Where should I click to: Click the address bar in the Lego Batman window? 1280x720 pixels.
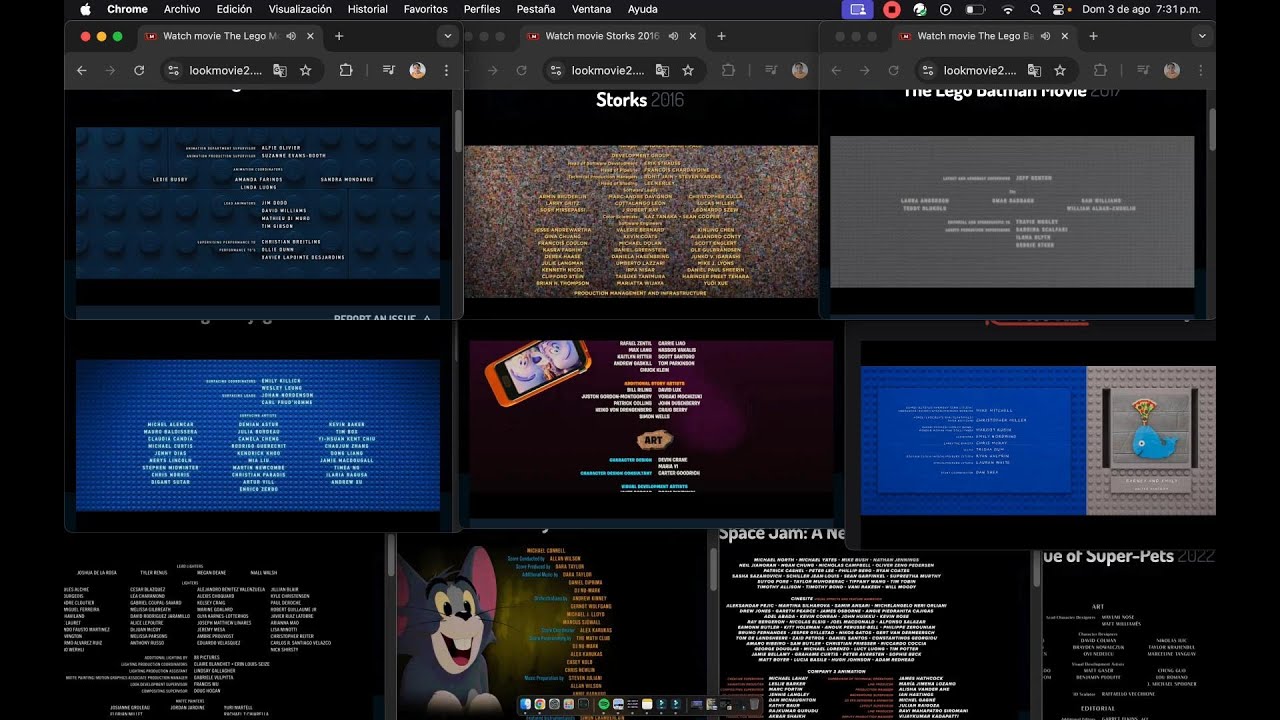pos(996,70)
